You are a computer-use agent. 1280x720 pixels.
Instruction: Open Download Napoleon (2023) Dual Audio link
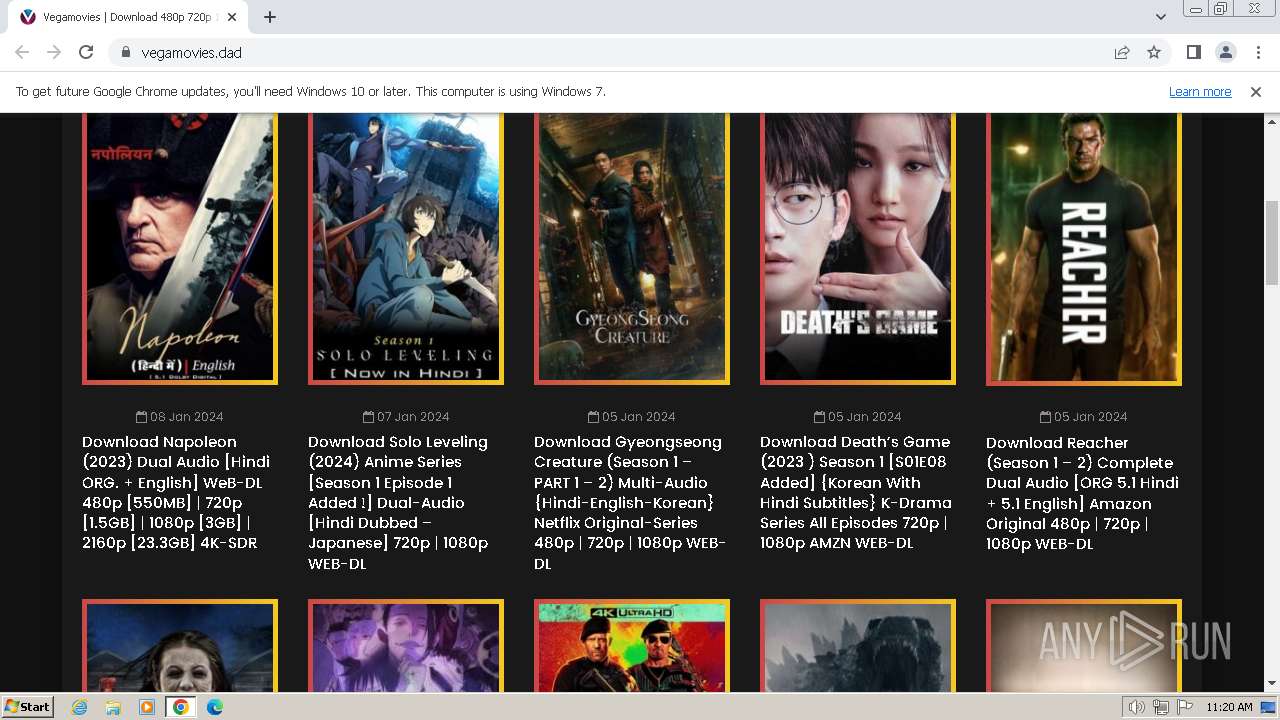[177, 492]
